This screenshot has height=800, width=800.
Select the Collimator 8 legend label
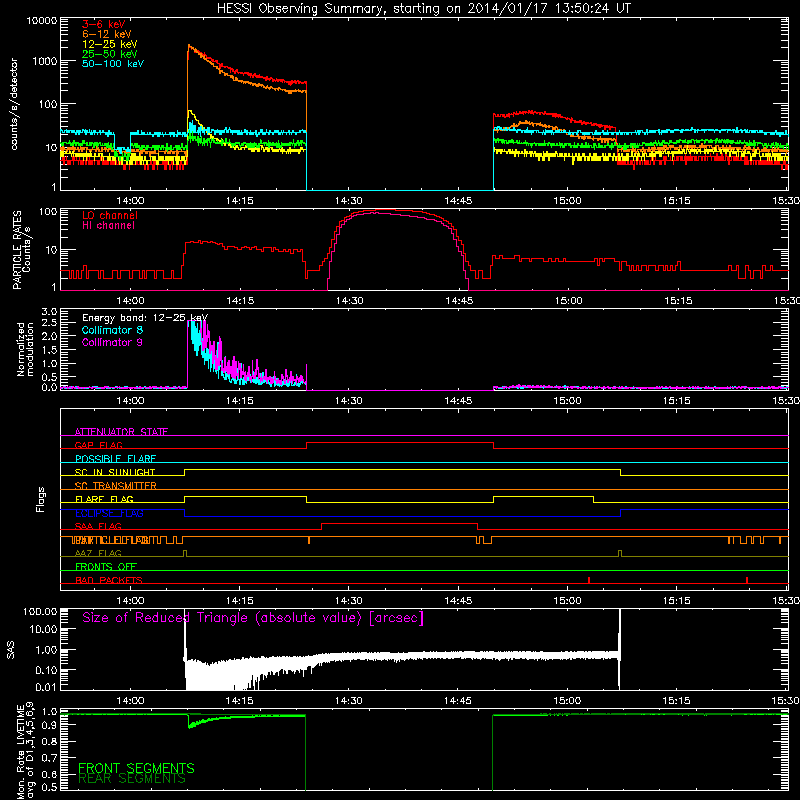click(x=112, y=330)
